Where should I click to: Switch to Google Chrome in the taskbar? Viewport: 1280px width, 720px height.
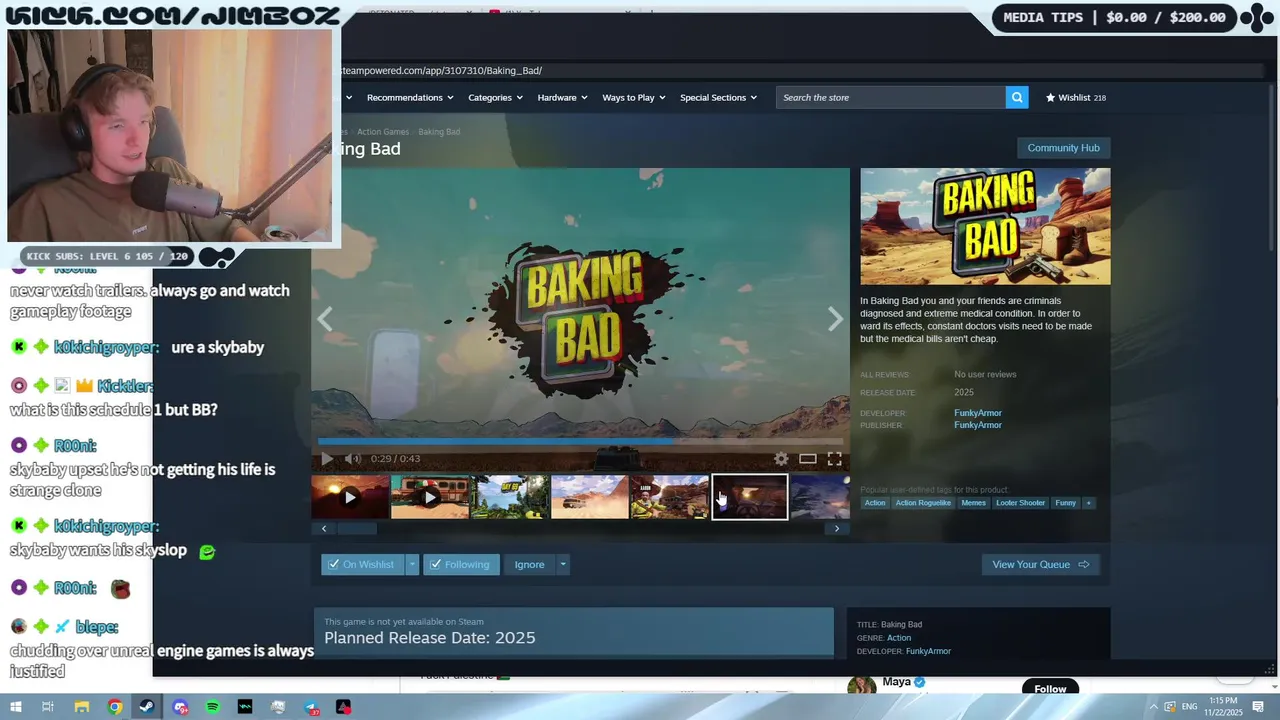(x=115, y=707)
